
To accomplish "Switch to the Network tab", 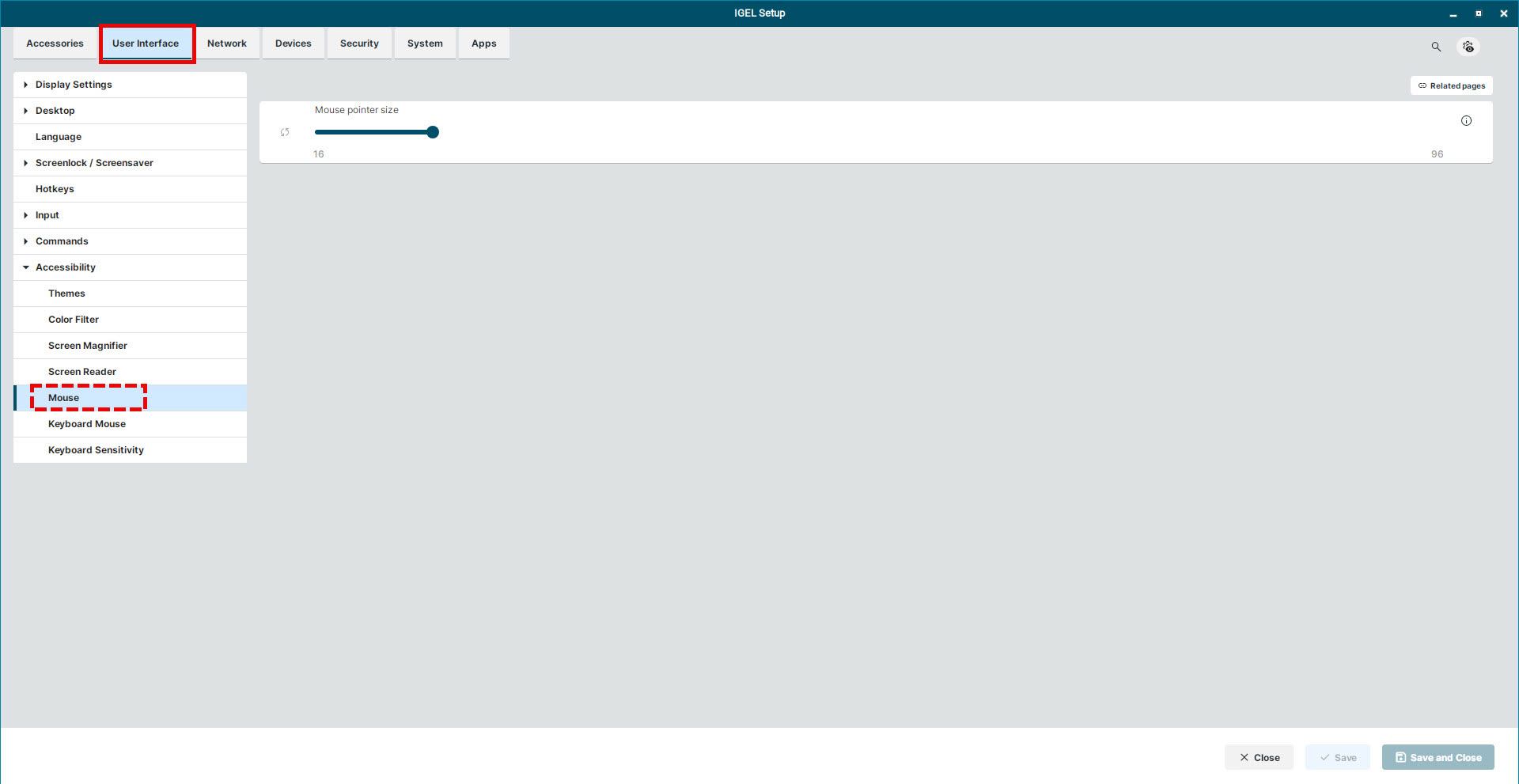I will tap(227, 44).
